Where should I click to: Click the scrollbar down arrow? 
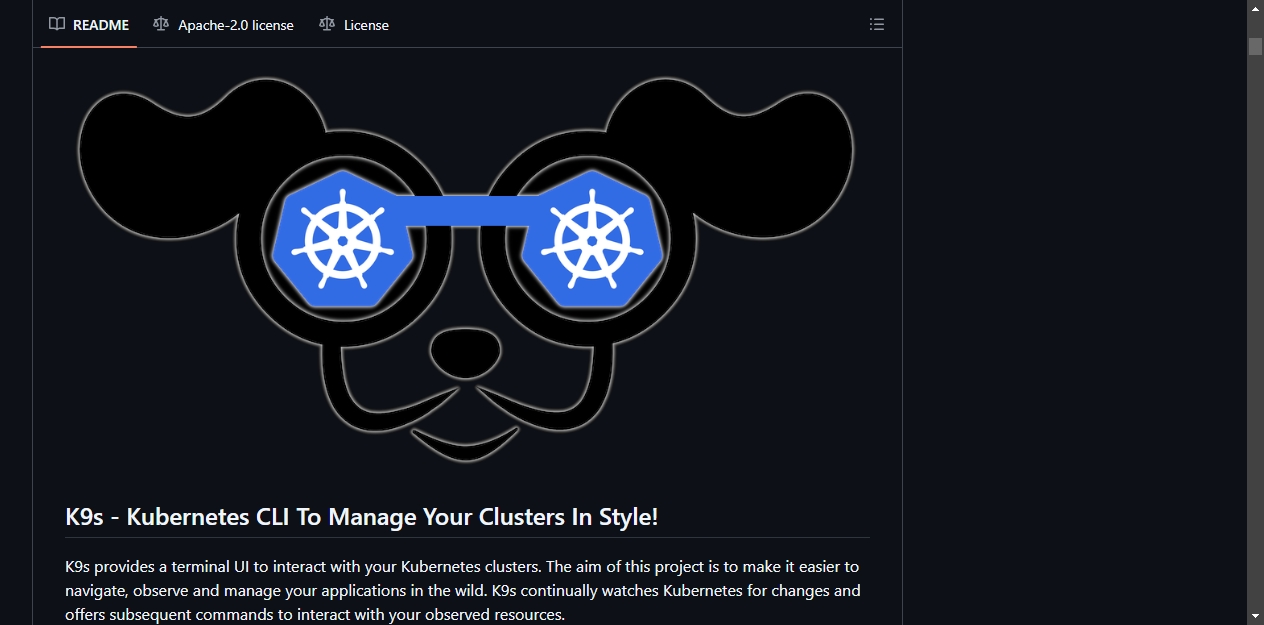tap(1255, 616)
